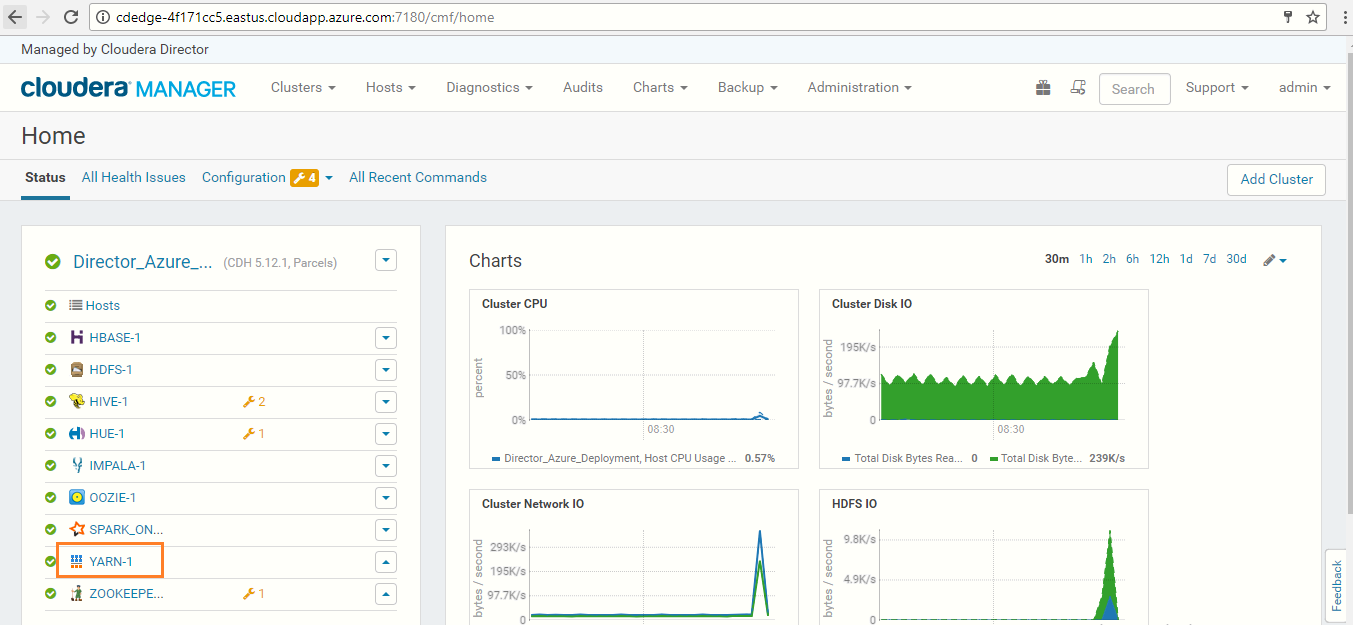View All Recent Commands tab
1353x625 pixels.
point(418,177)
